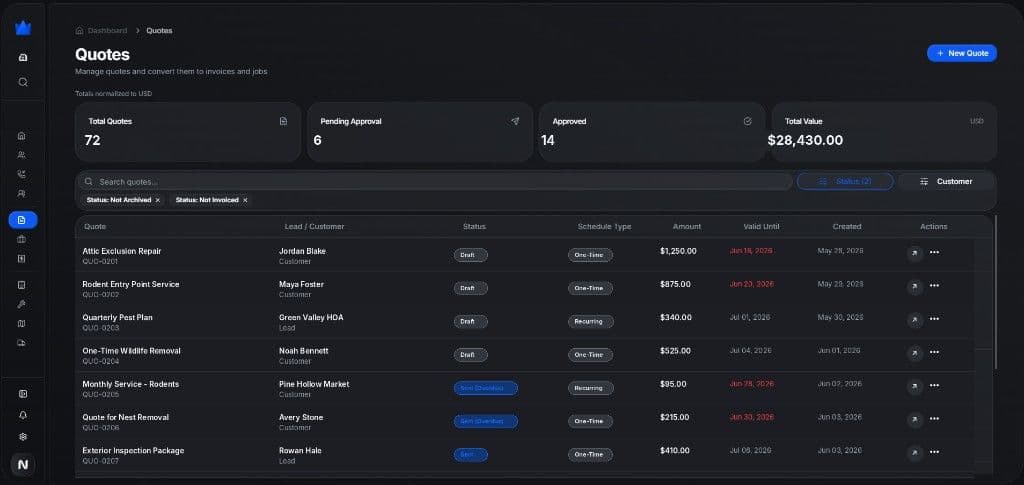Click the home icon in the breadcrumb
Viewport: 1024px width, 485px height.
click(80, 31)
